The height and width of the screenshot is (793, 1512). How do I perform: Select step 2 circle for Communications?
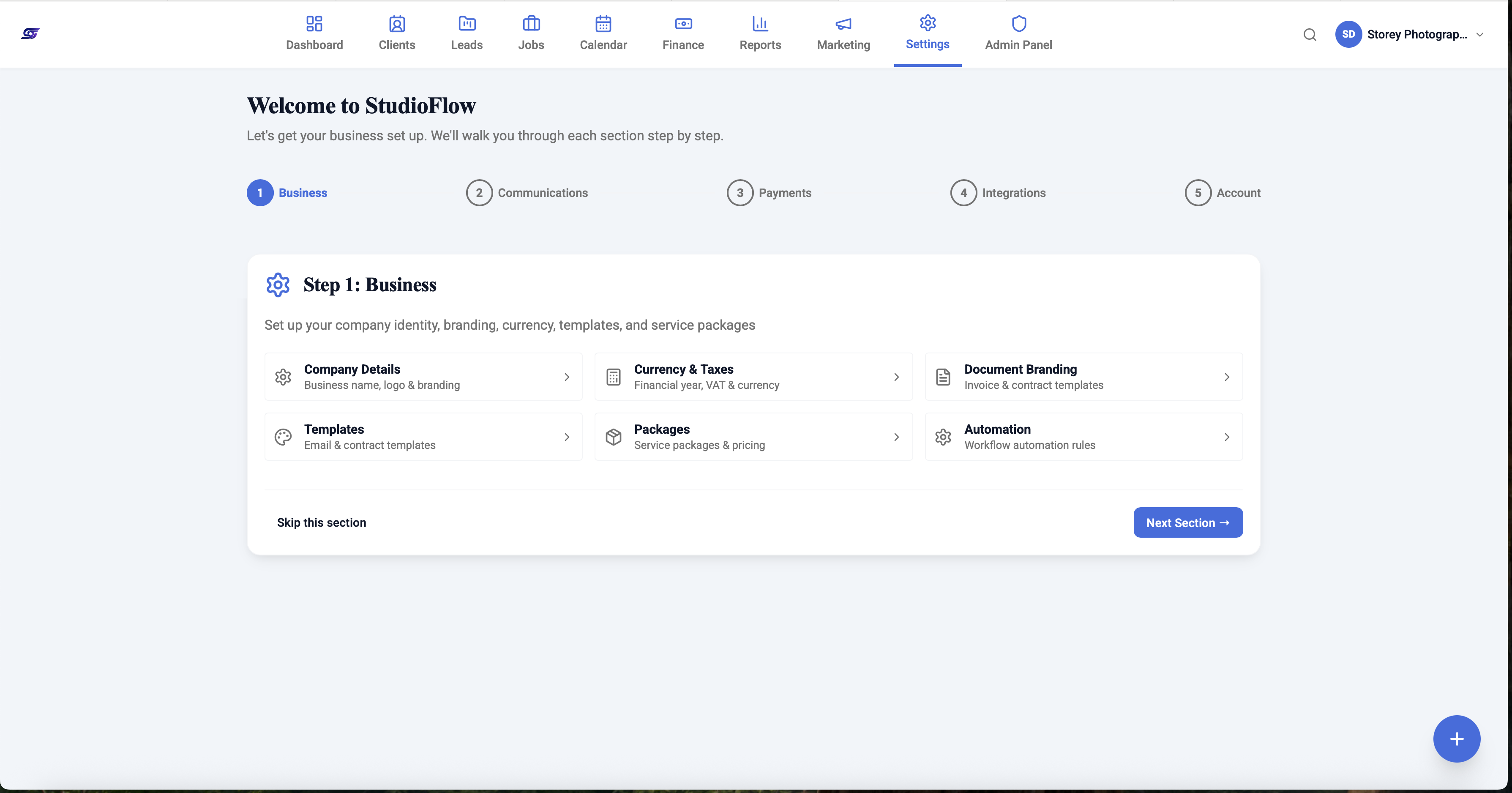tap(479, 192)
